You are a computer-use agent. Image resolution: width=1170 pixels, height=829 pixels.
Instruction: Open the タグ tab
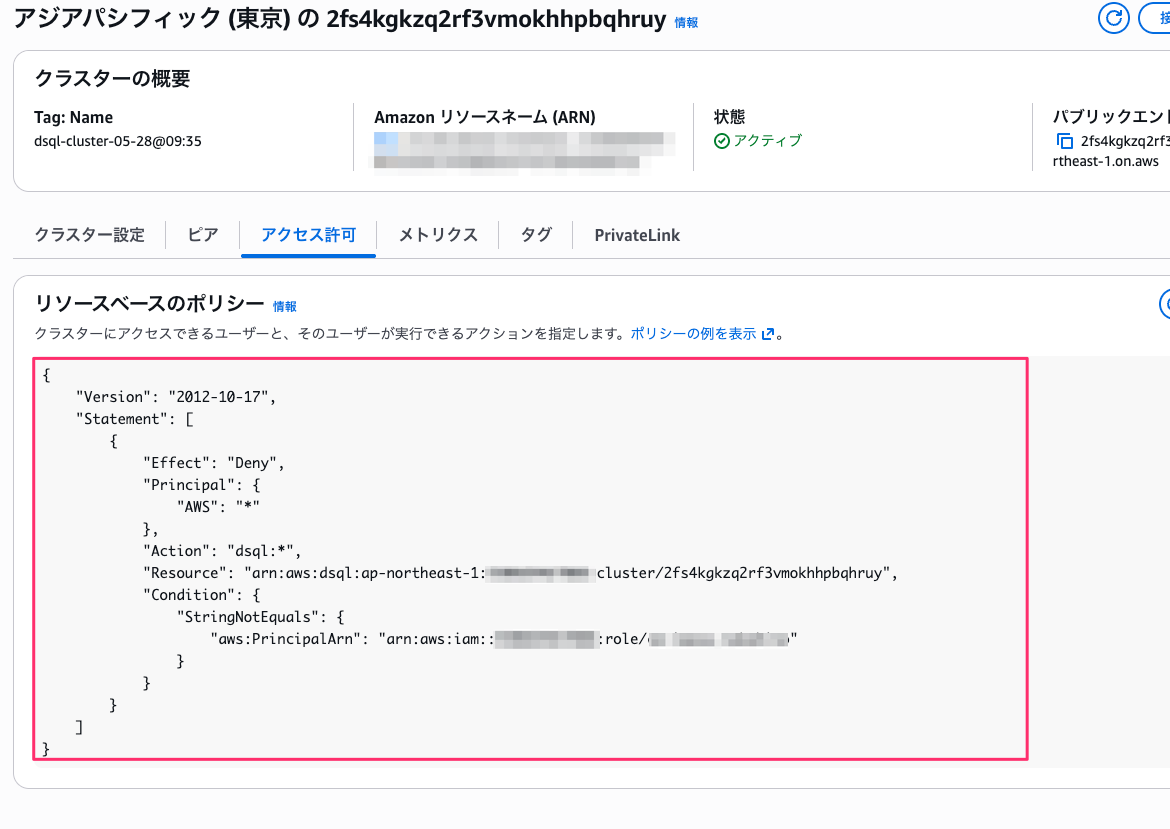tap(536, 235)
